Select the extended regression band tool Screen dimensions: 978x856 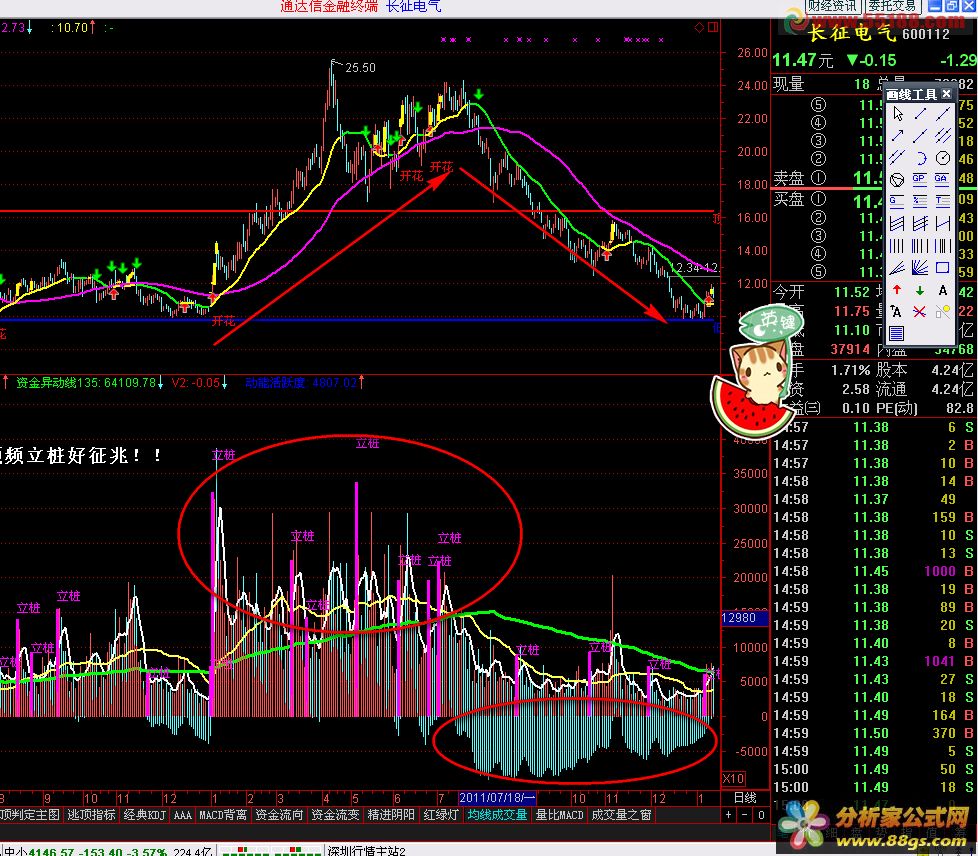click(920, 223)
